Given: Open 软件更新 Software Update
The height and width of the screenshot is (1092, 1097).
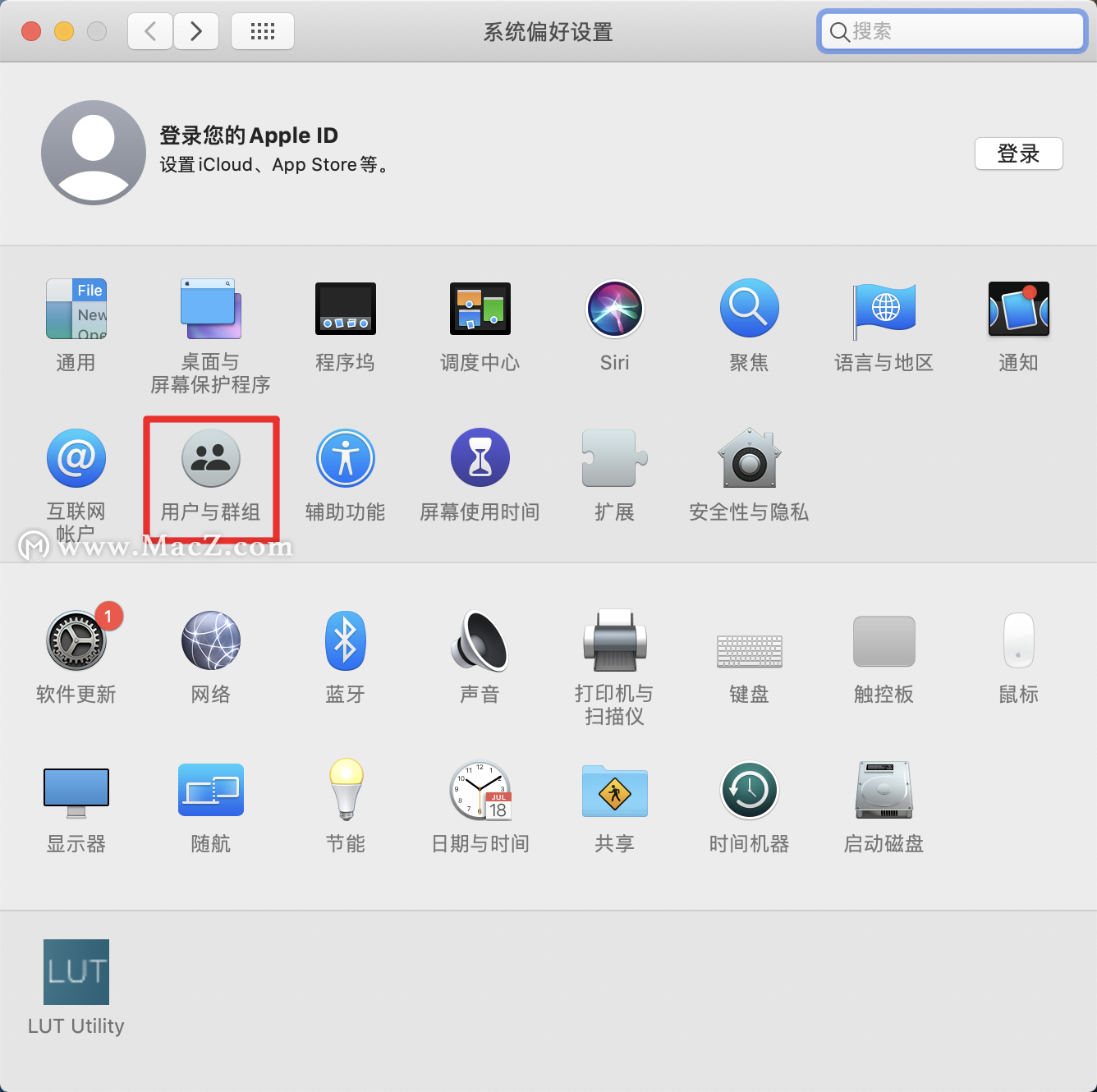Looking at the screenshot, I should pyautogui.click(x=76, y=640).
